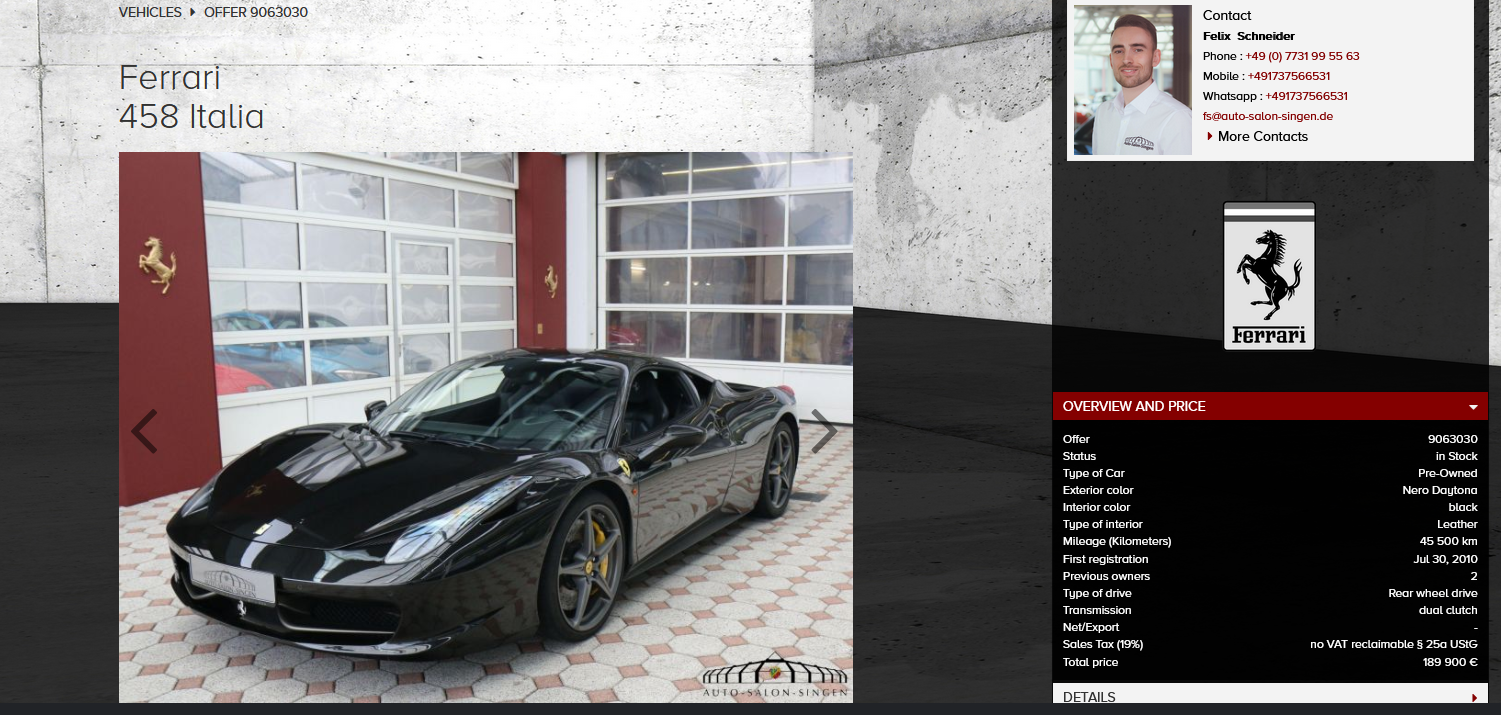
Task: Select the total price 189 900 €
Action: 1450,662
